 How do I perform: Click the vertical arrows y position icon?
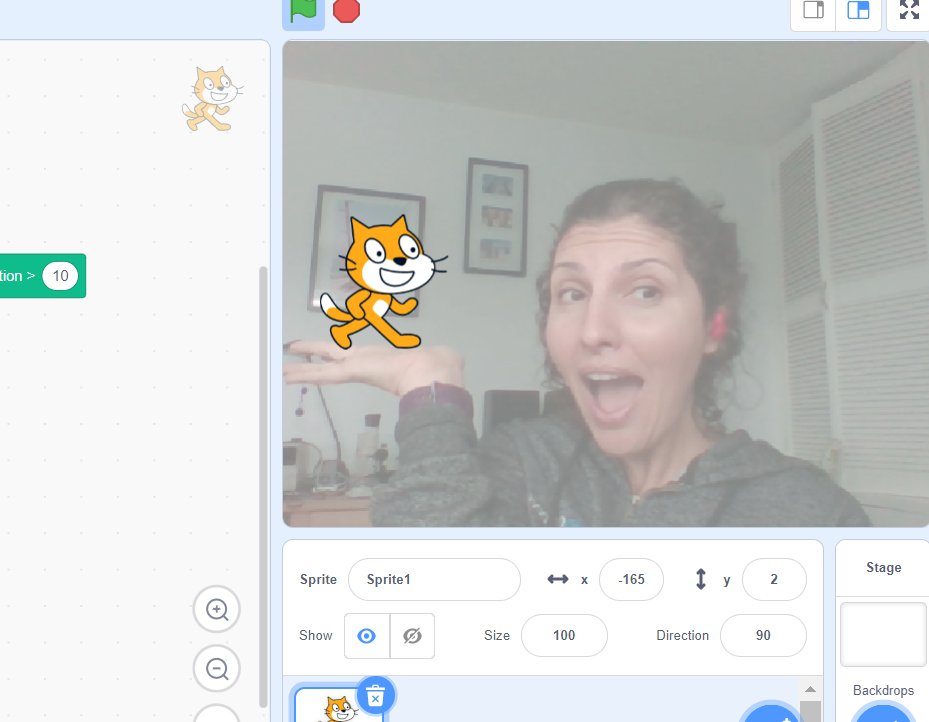pyautogui.click(x=700, y=579)
